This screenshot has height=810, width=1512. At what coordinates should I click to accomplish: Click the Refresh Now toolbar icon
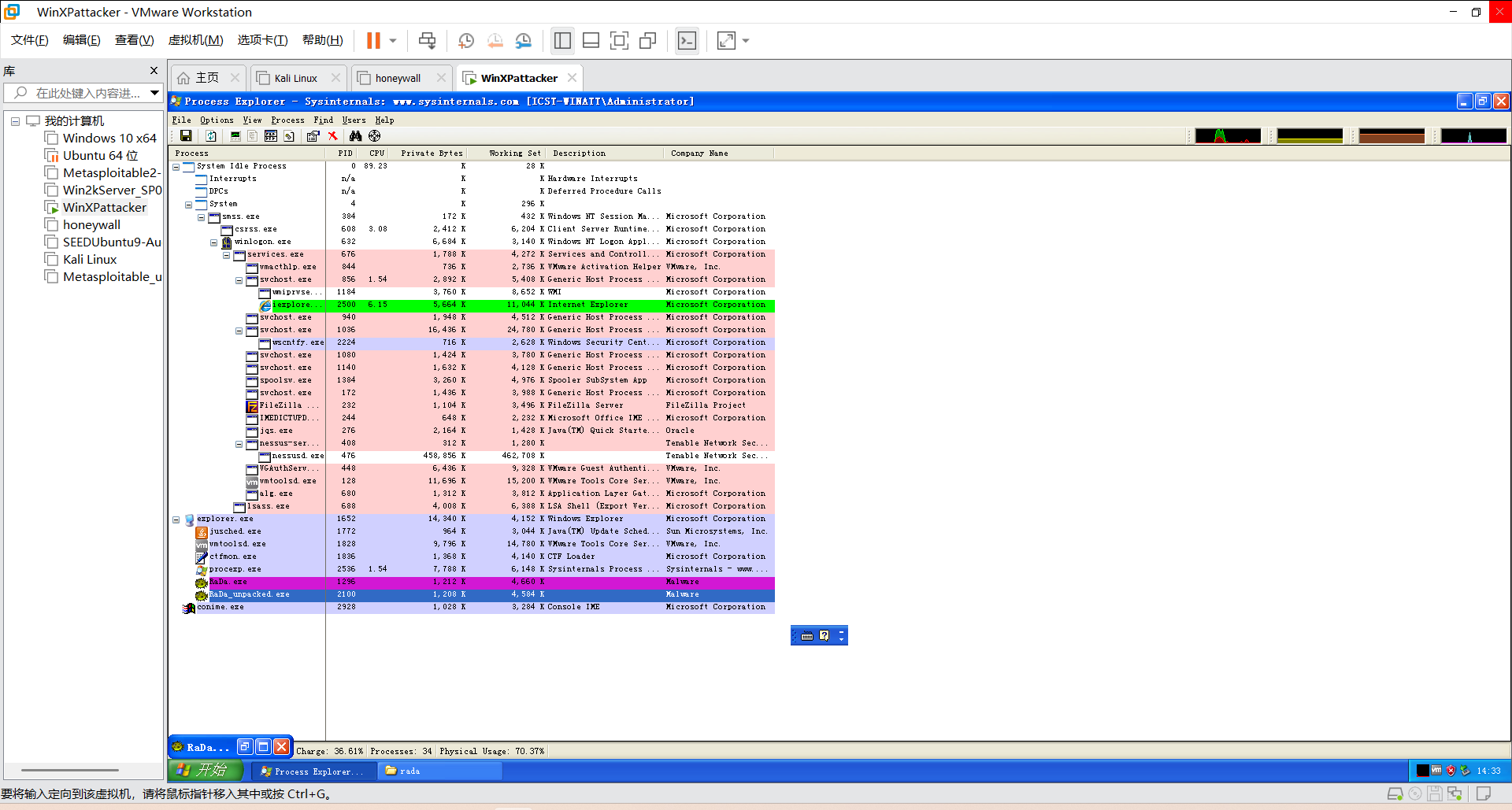211,136
